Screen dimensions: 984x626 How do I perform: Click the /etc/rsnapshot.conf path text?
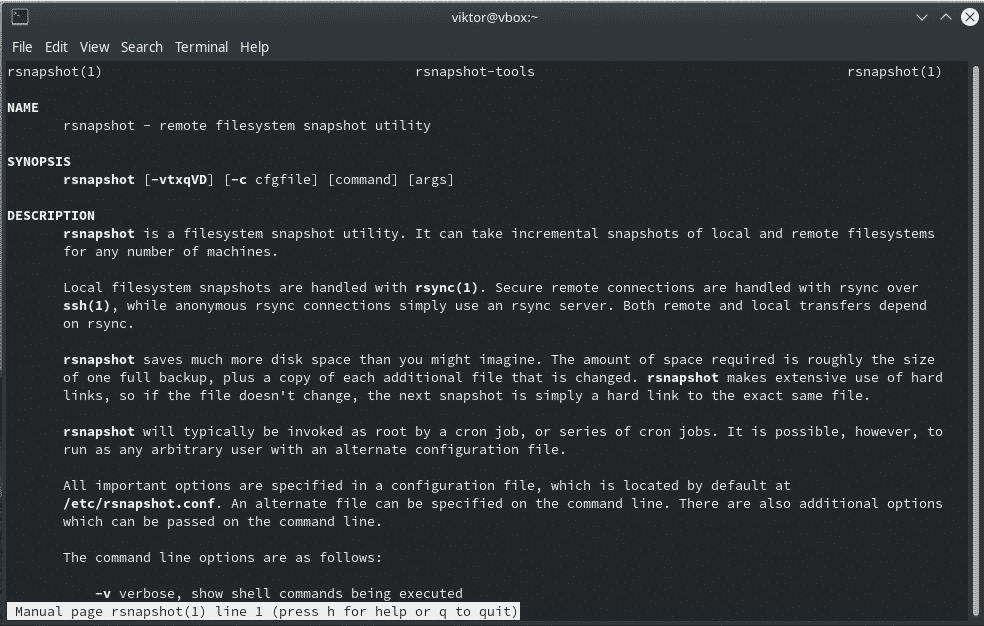point(139,503)
